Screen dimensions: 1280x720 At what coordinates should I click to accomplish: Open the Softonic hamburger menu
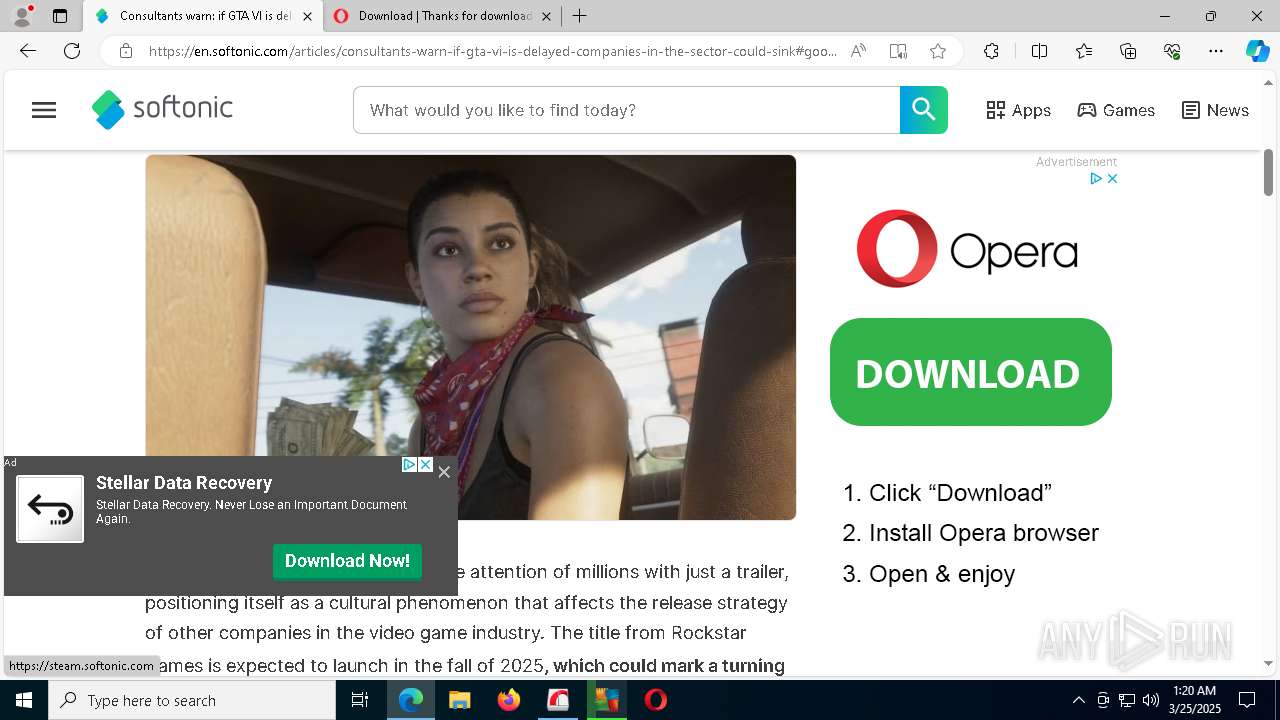44,110
